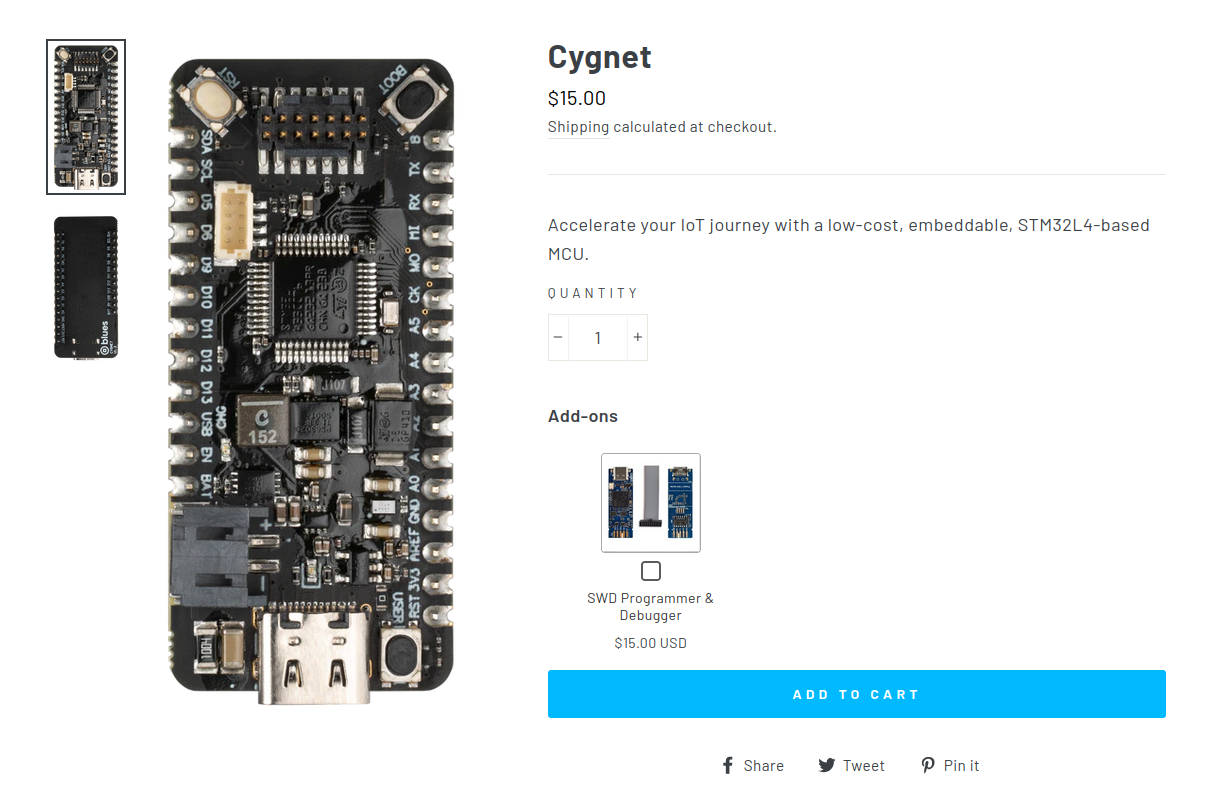Click the Pinterest Pin it icon

[x=928, y=765]
